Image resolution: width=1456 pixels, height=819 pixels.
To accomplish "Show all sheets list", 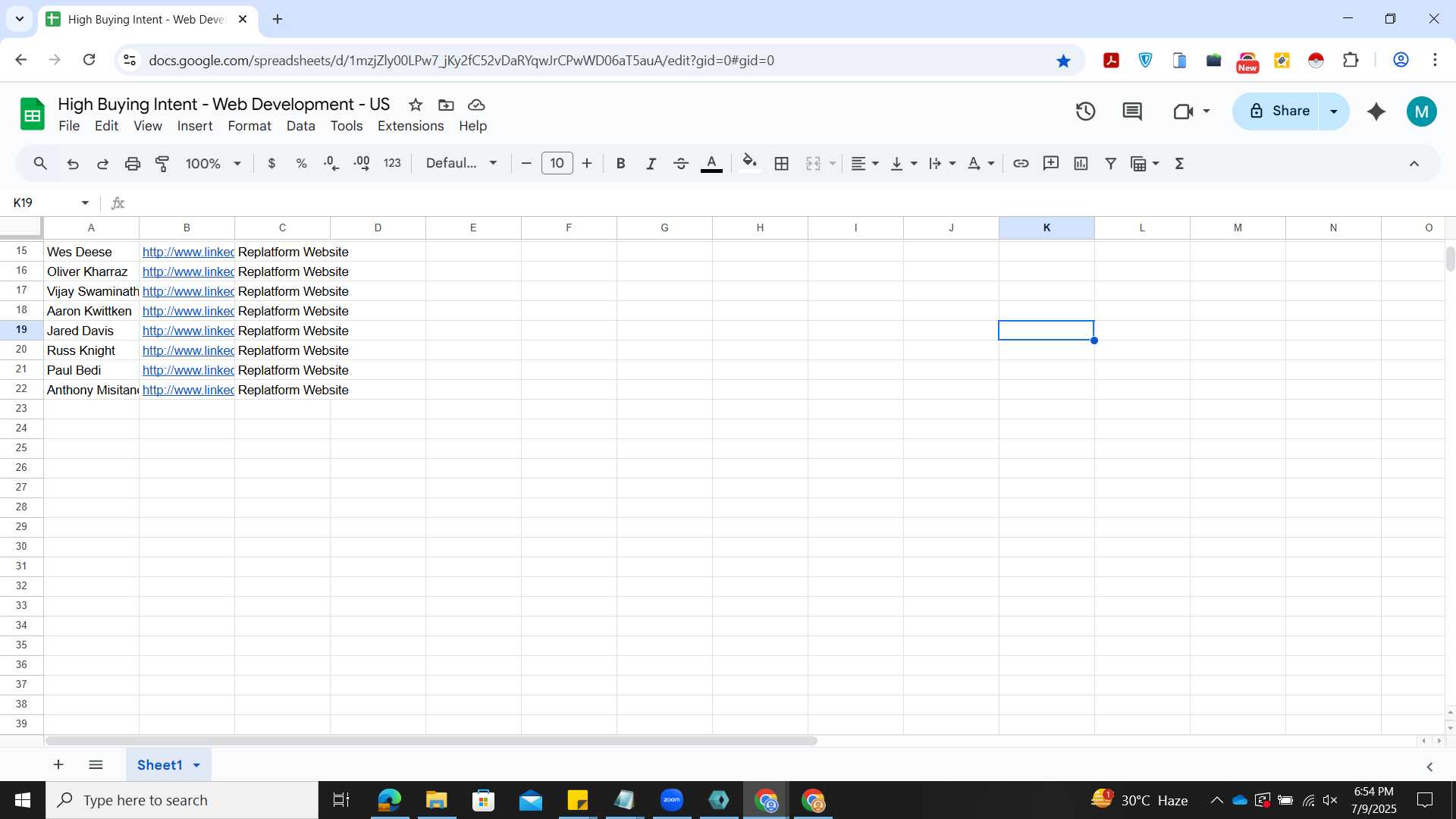I will (96, 764).
